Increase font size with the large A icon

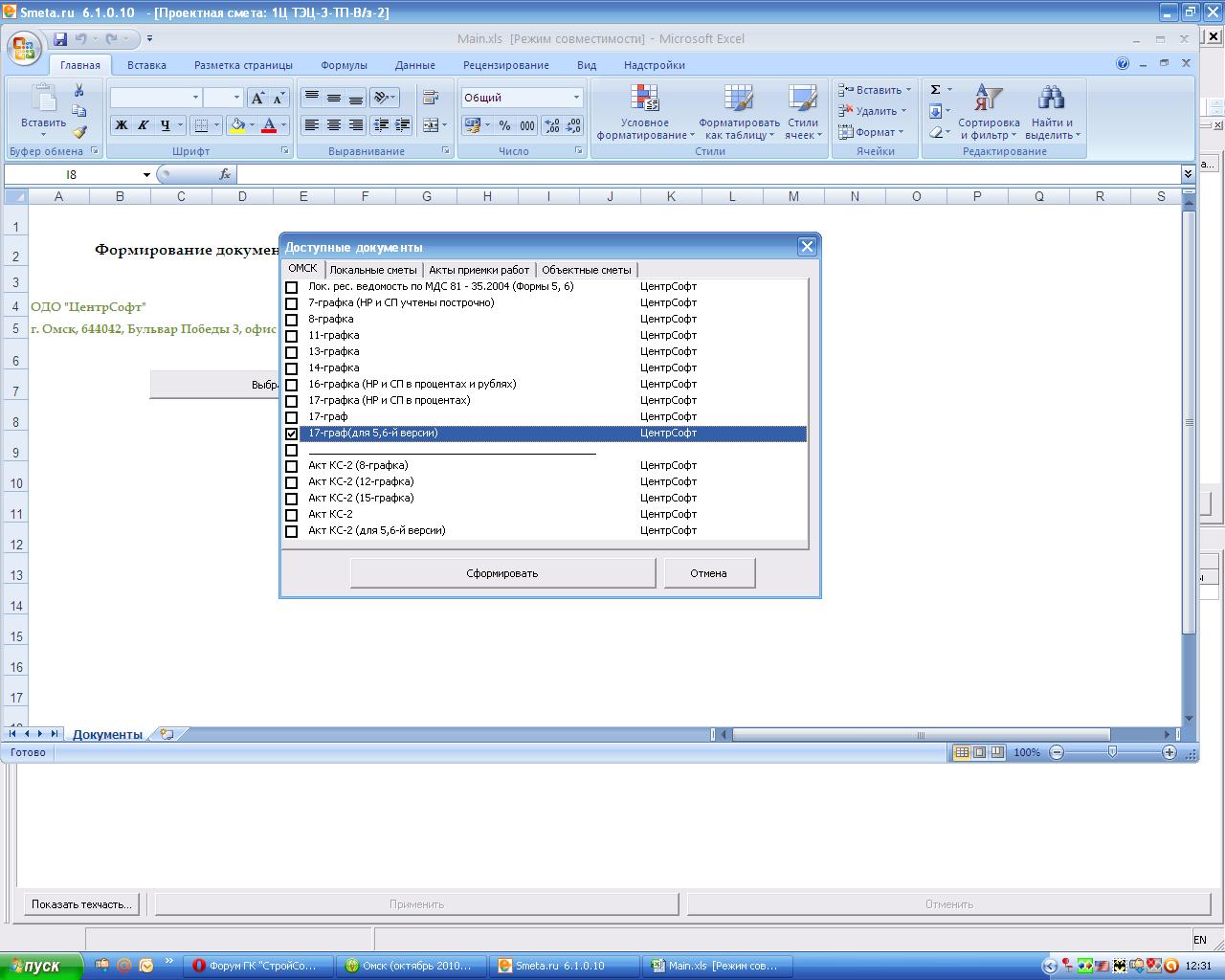pos(257,98)
